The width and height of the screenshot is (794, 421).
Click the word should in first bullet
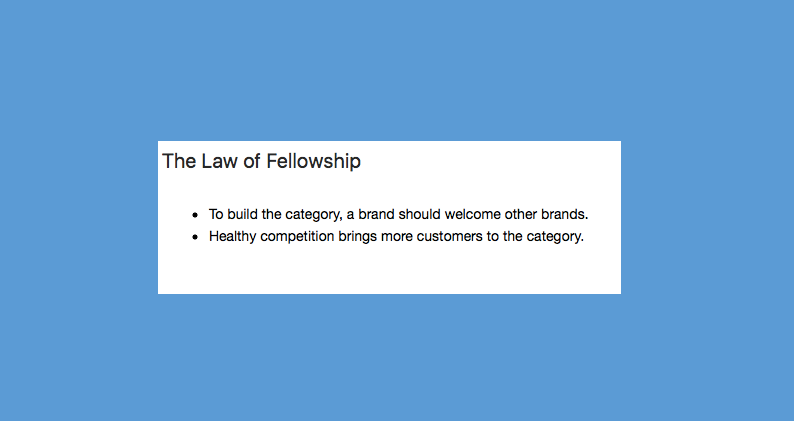point(419,214)
